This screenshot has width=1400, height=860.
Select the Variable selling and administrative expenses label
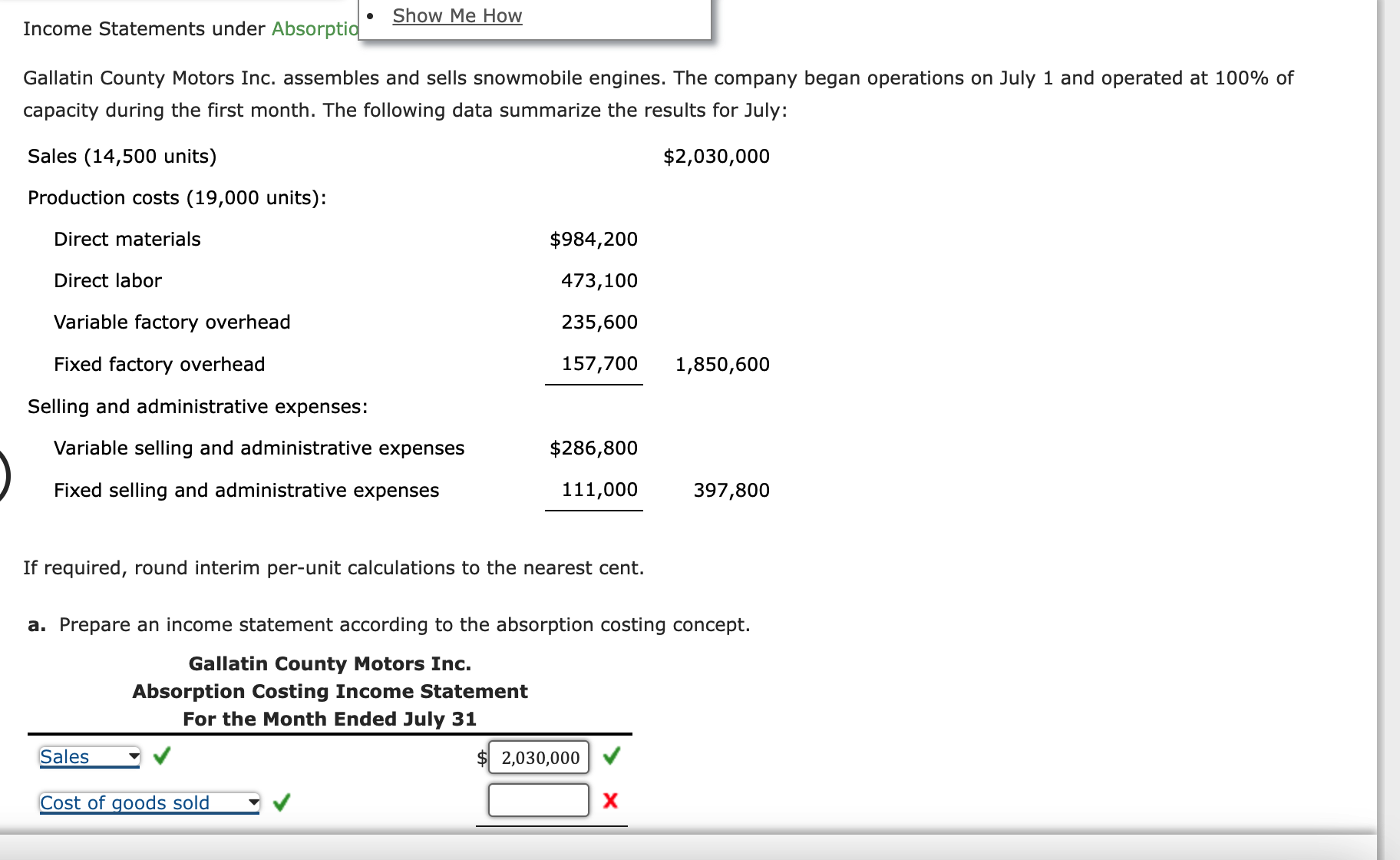pyautogui.click(x=259, y=448)
